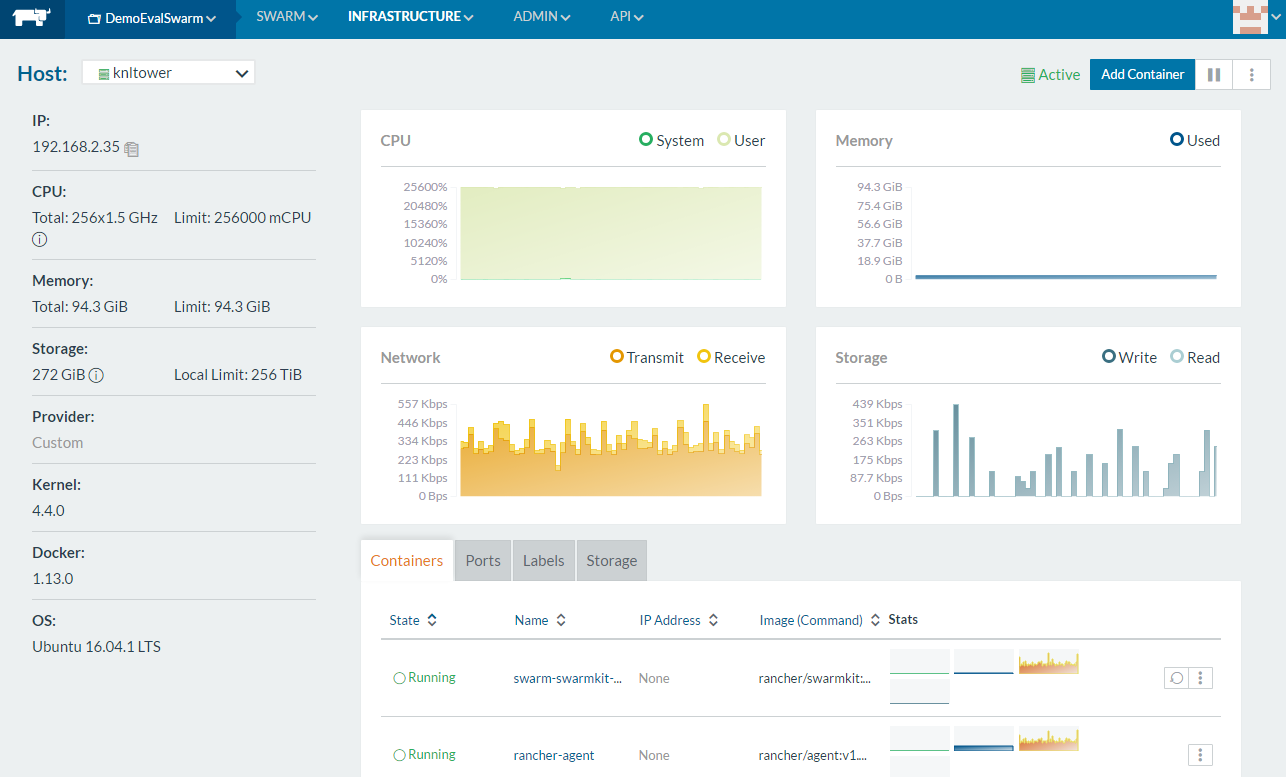Click the CPU info icon
The image size is (1286, 777).
40,240
